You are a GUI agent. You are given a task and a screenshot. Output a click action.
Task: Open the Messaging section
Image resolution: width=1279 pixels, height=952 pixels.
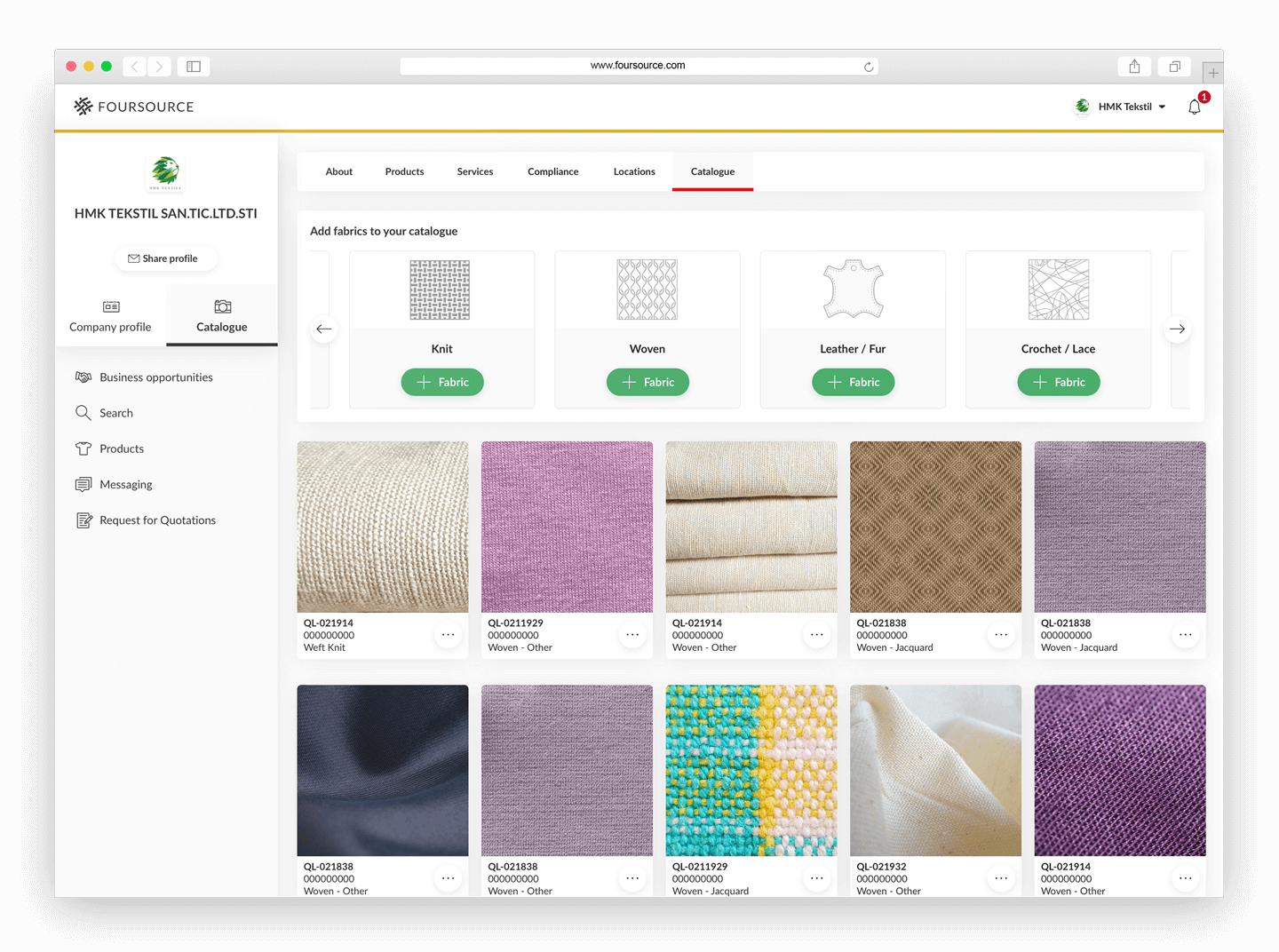click(x=125, y=484)
